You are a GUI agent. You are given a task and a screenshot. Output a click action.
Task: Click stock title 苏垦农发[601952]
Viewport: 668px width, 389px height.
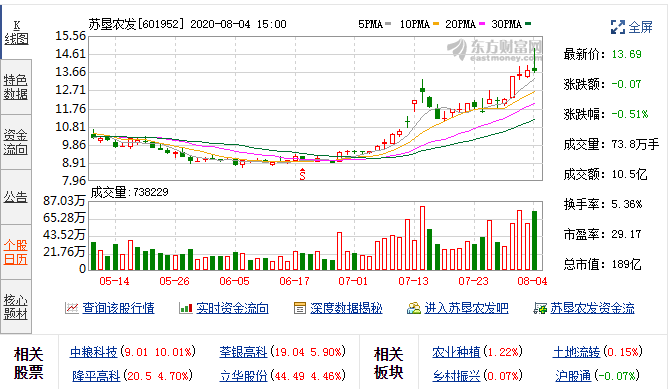pos(136,24)
